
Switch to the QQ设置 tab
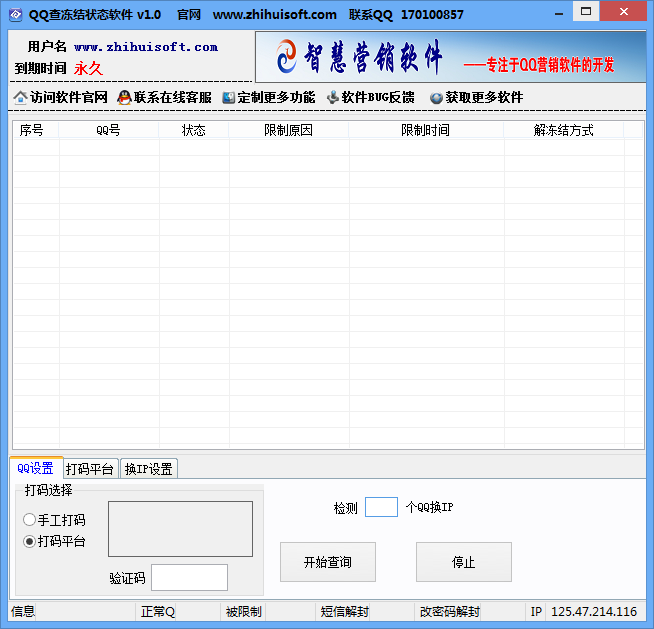tap(36, 468)
